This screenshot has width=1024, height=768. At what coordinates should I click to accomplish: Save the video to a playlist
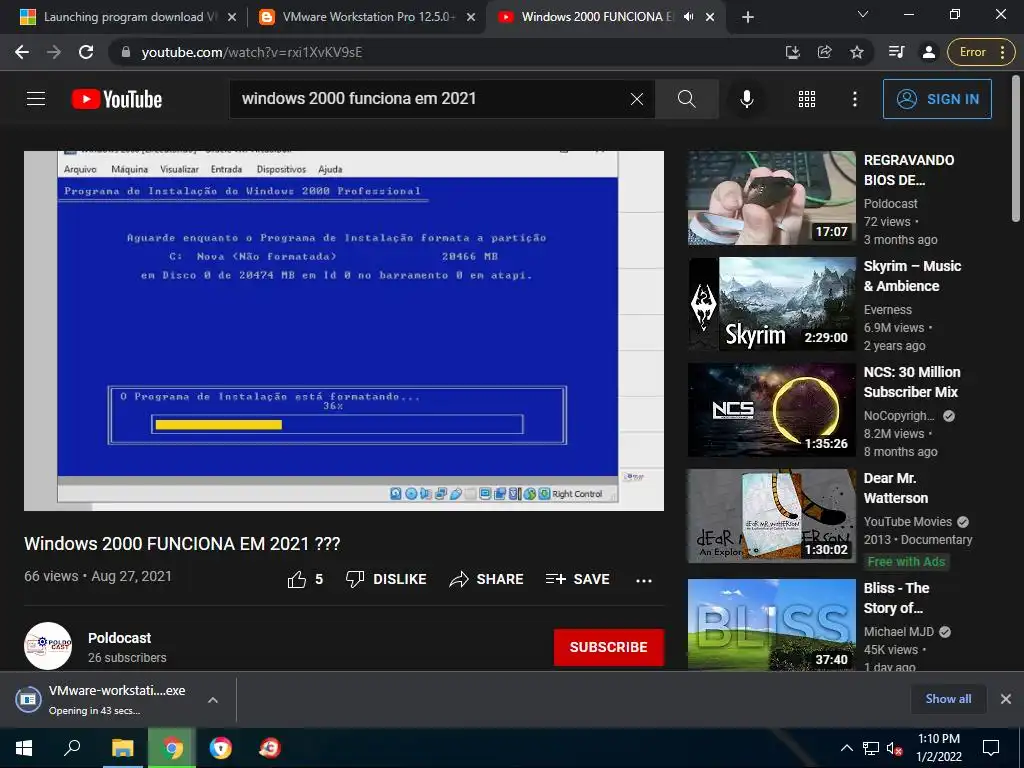click(x=578, y=579)
